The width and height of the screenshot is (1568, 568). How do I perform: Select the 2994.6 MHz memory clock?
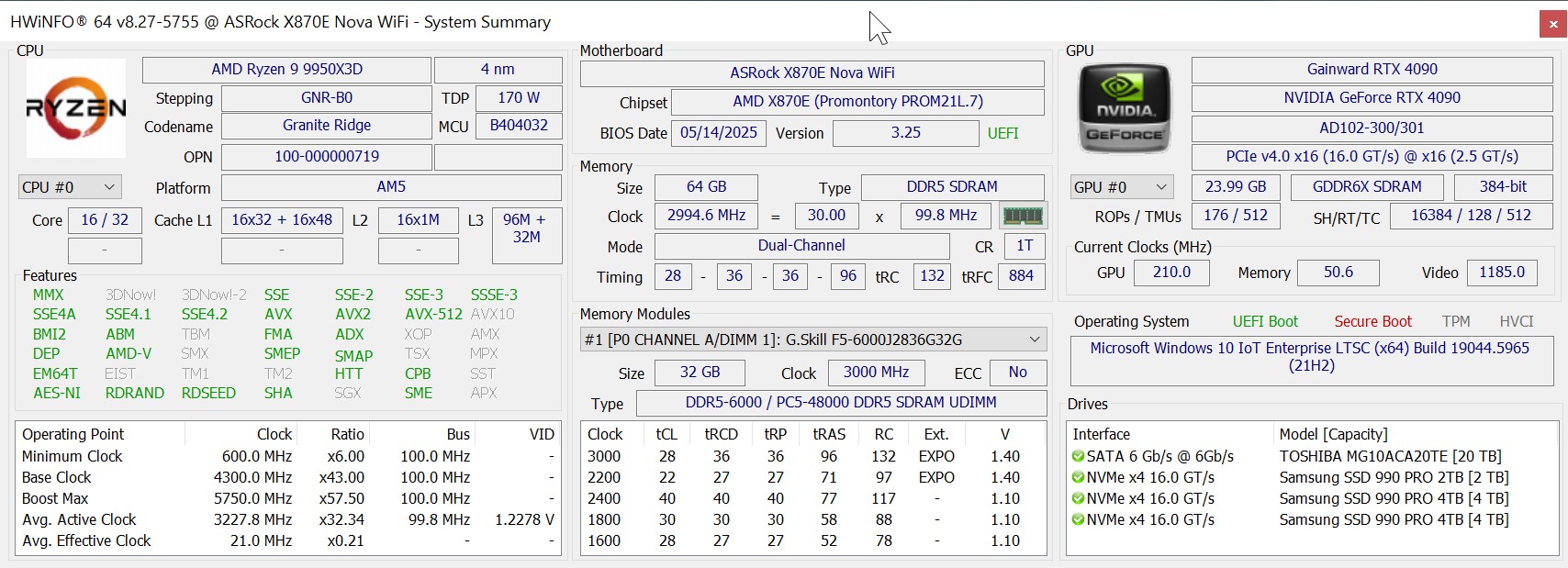(x=706, y=216)
